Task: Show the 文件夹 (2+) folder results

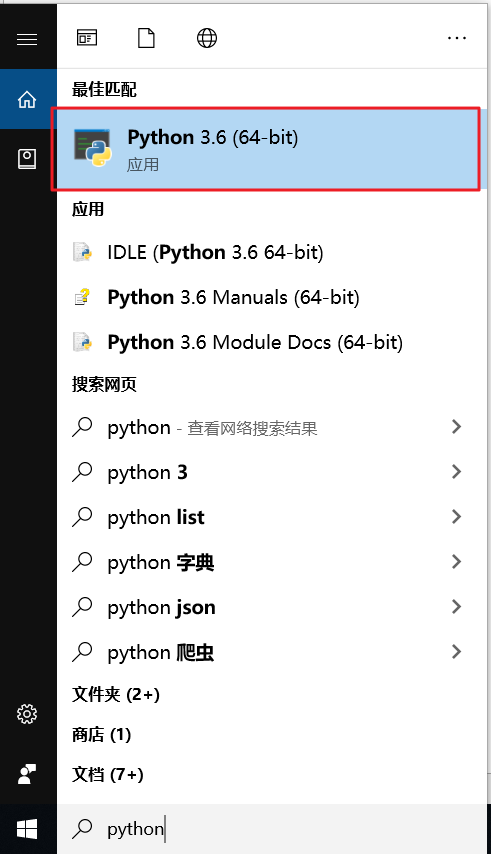Action: [x=116, y=694]
